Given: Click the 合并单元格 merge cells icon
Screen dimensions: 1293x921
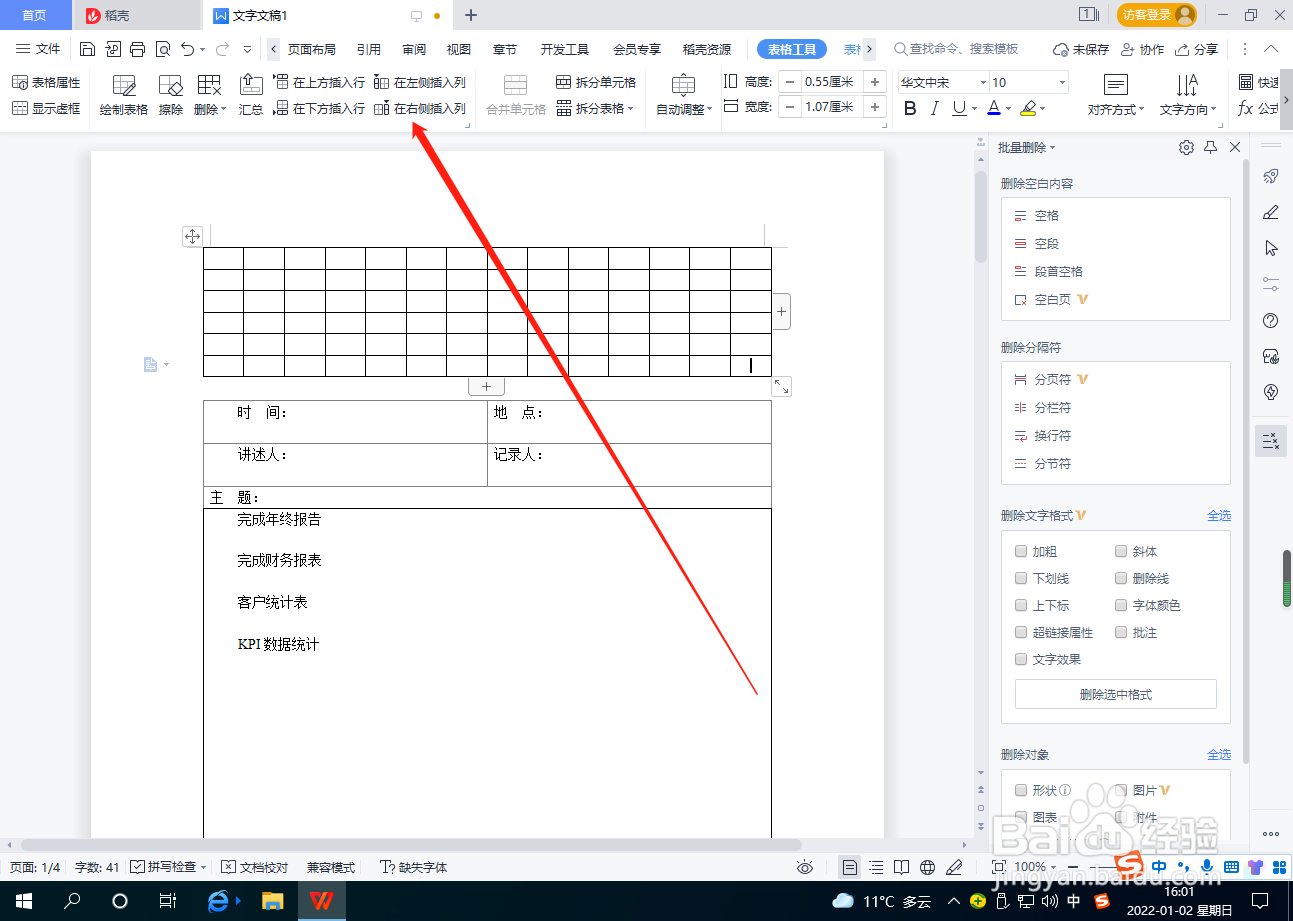Looking at the screenshot, I should click(514, 87).
